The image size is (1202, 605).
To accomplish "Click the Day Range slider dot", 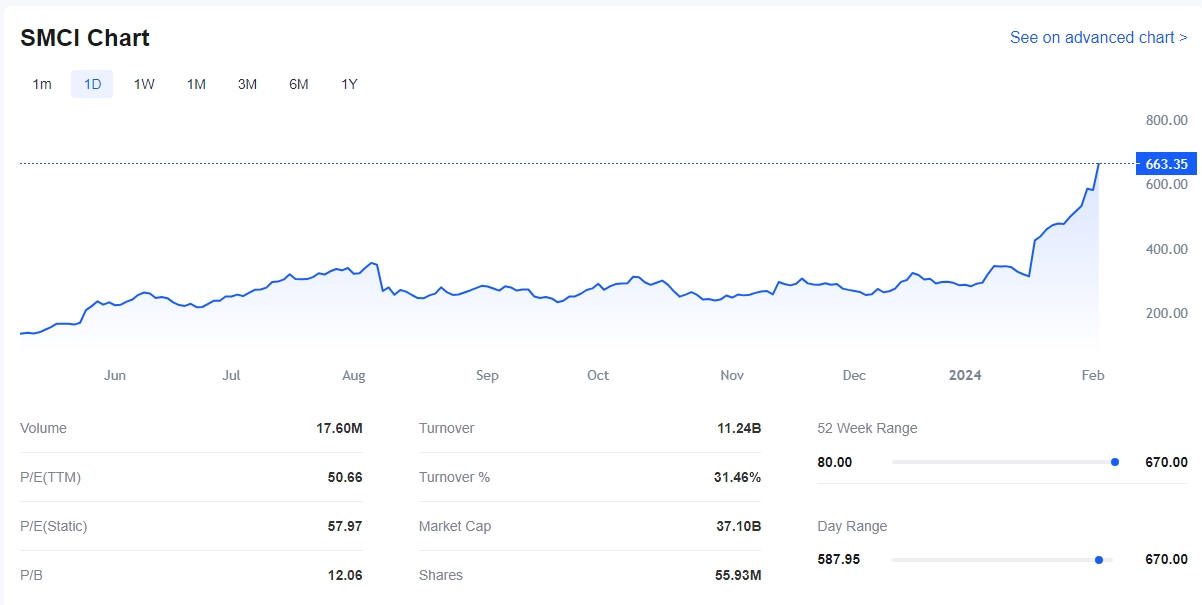I will 1099,560.
